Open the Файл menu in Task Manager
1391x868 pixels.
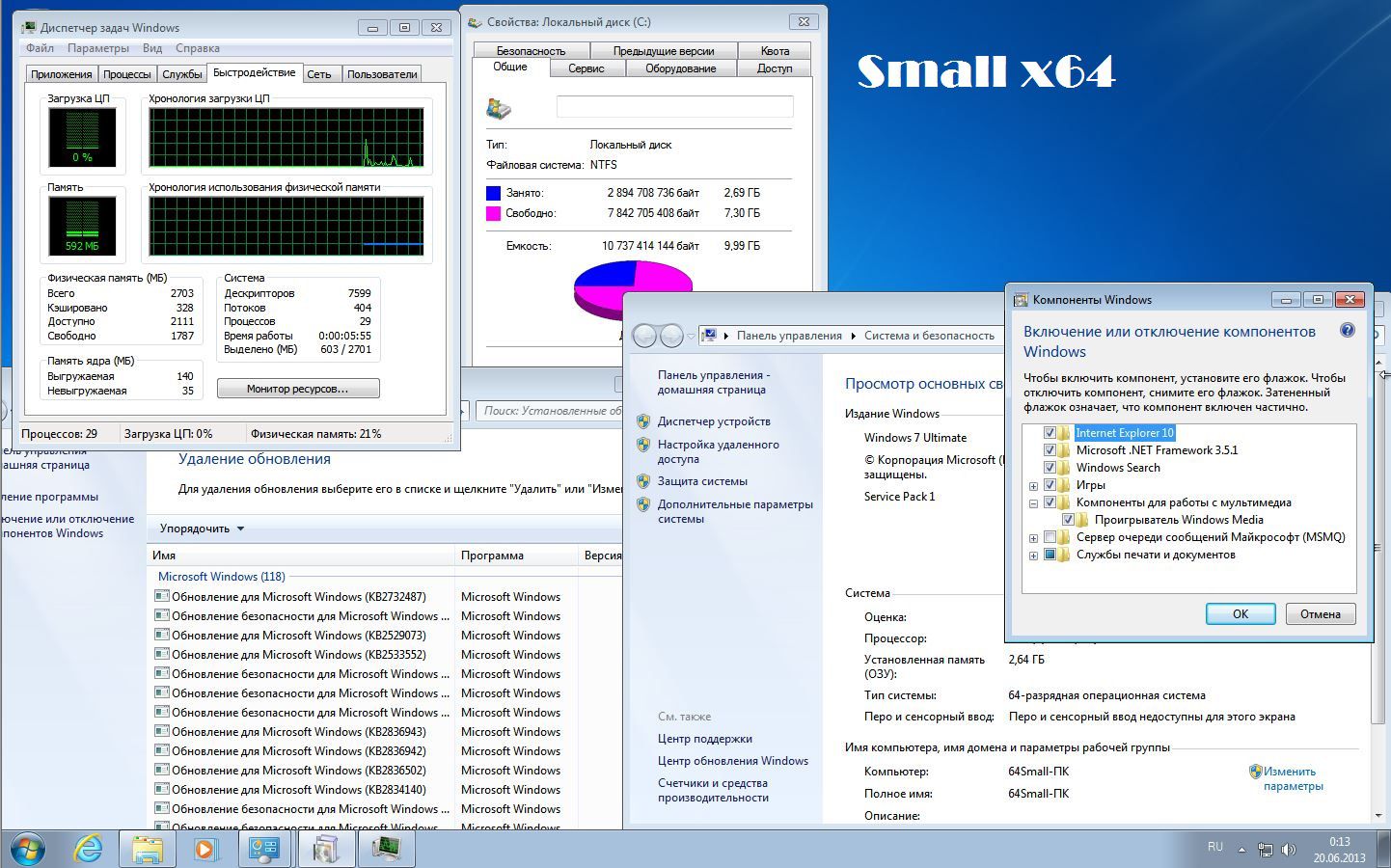pyautogui.click(x=40, y=48)
